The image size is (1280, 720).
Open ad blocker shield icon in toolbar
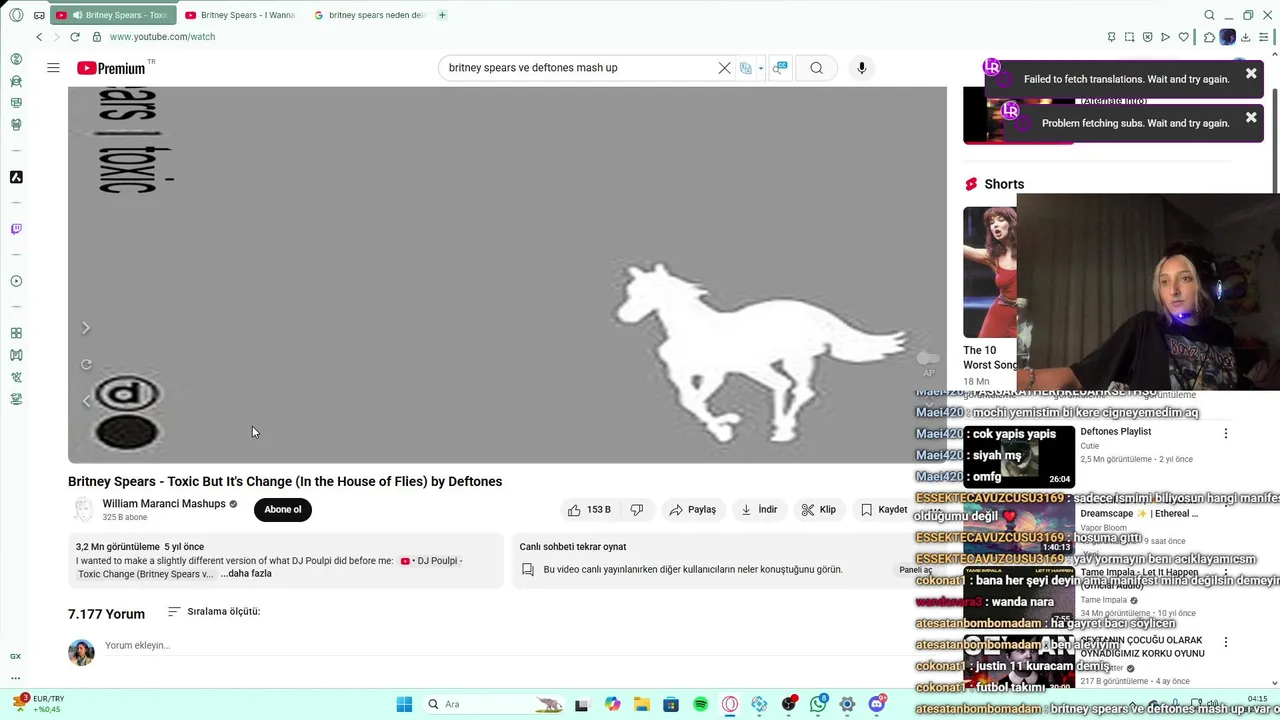[1147, 37]
